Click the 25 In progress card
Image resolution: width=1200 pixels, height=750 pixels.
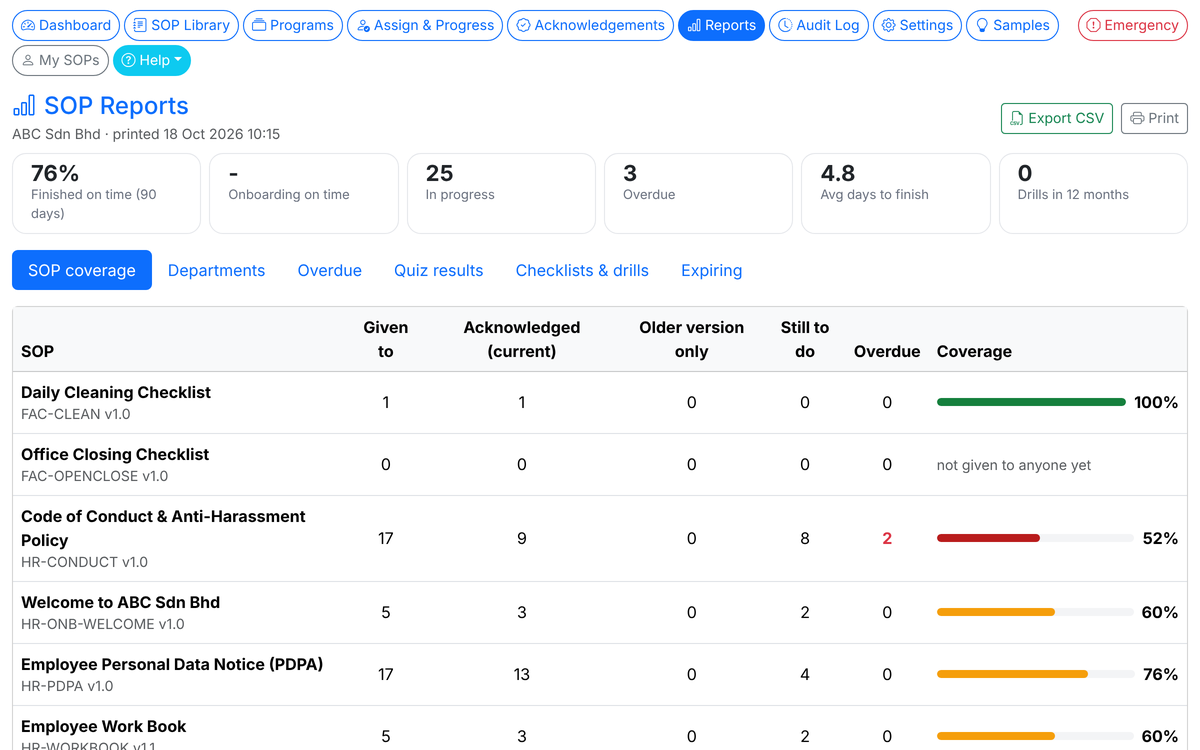(x=501, y=193)
